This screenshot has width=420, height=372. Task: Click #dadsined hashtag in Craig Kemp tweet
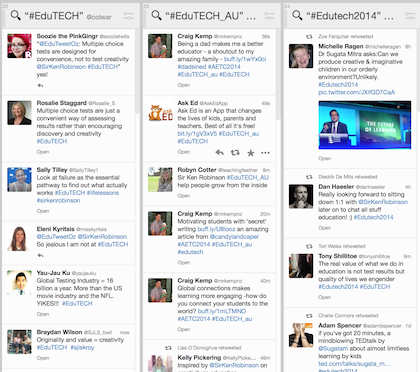tap(192, 67)
